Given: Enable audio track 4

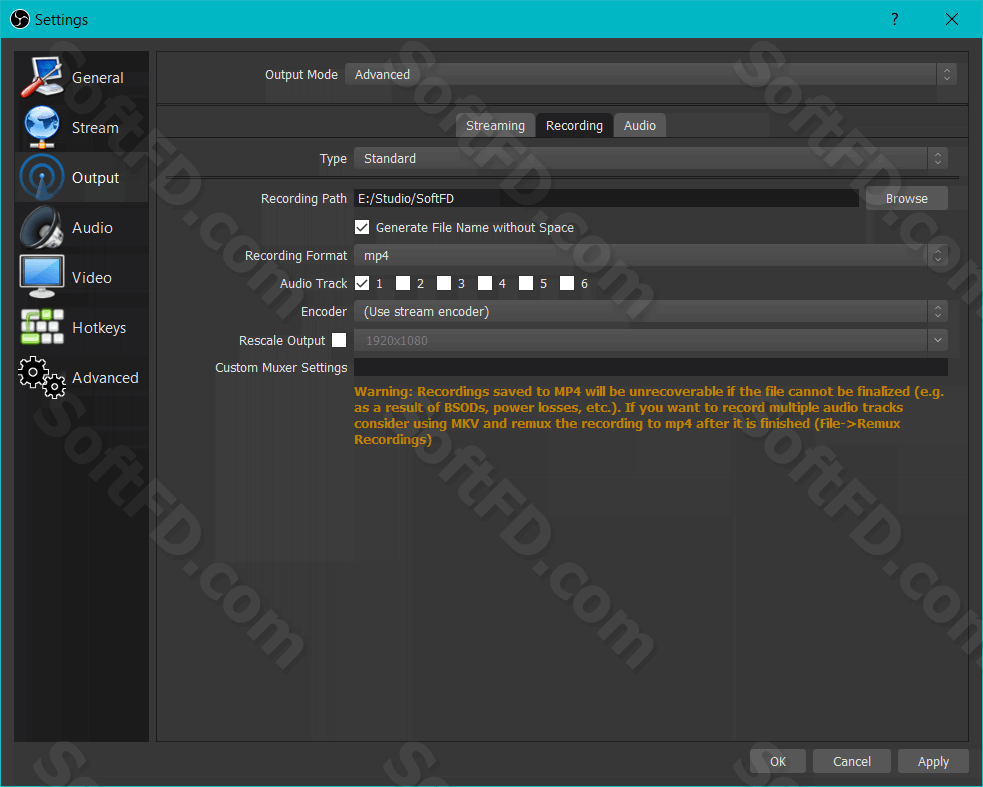Looking at the screenshot, I should (485, 283).
